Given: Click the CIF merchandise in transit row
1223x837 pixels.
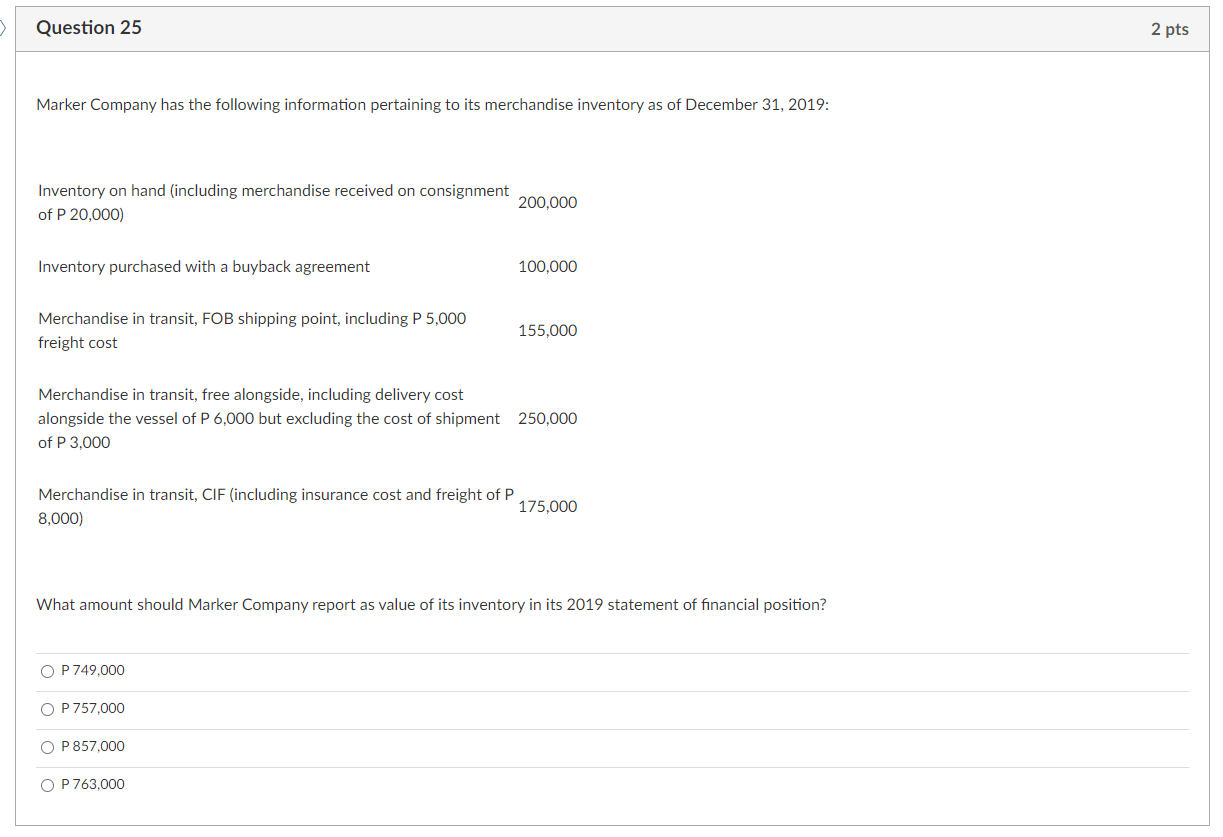Looking at the screenshot, I should 275,506.
